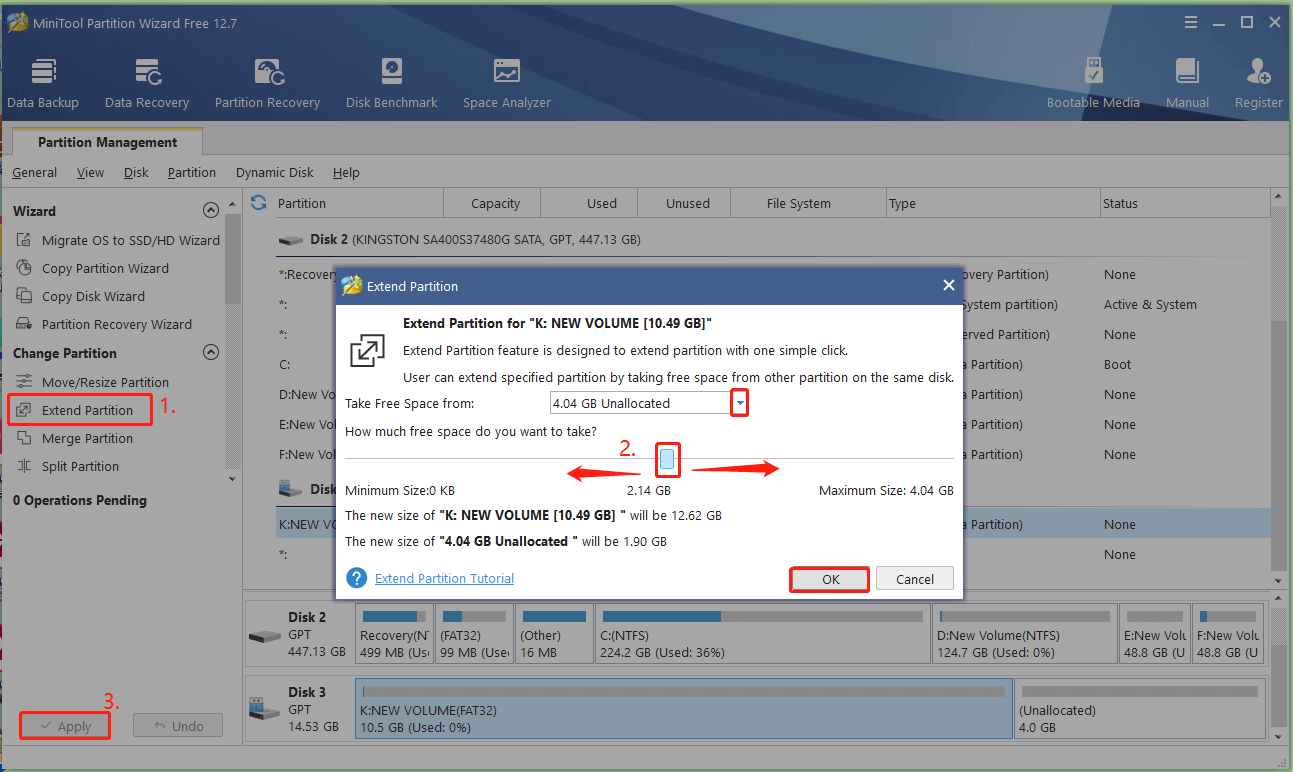
Task: Select the D:New Volume(NTFS) block in the disk map
Action: pos(1025,633)
